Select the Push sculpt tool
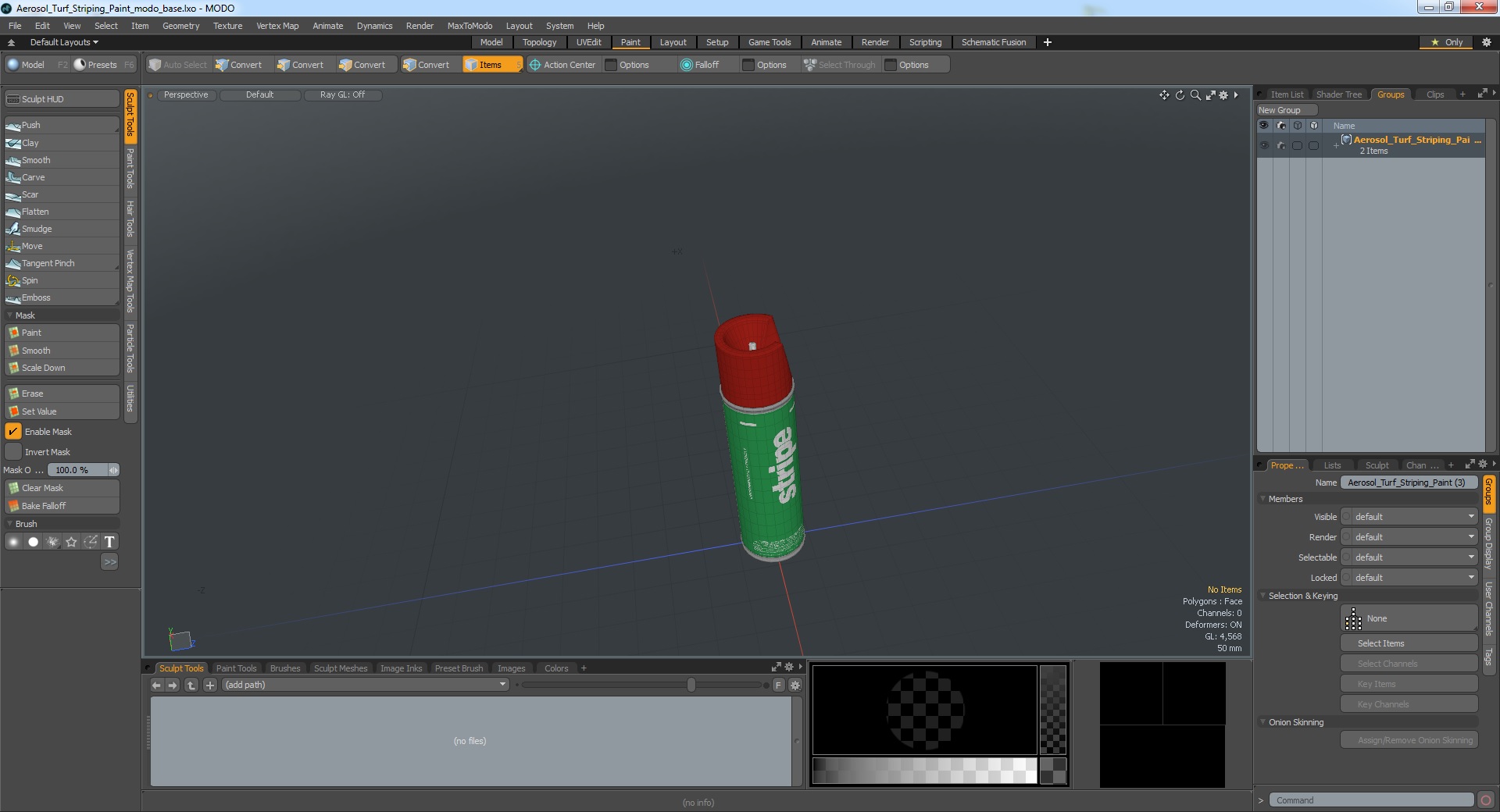 tap(62, 125)
